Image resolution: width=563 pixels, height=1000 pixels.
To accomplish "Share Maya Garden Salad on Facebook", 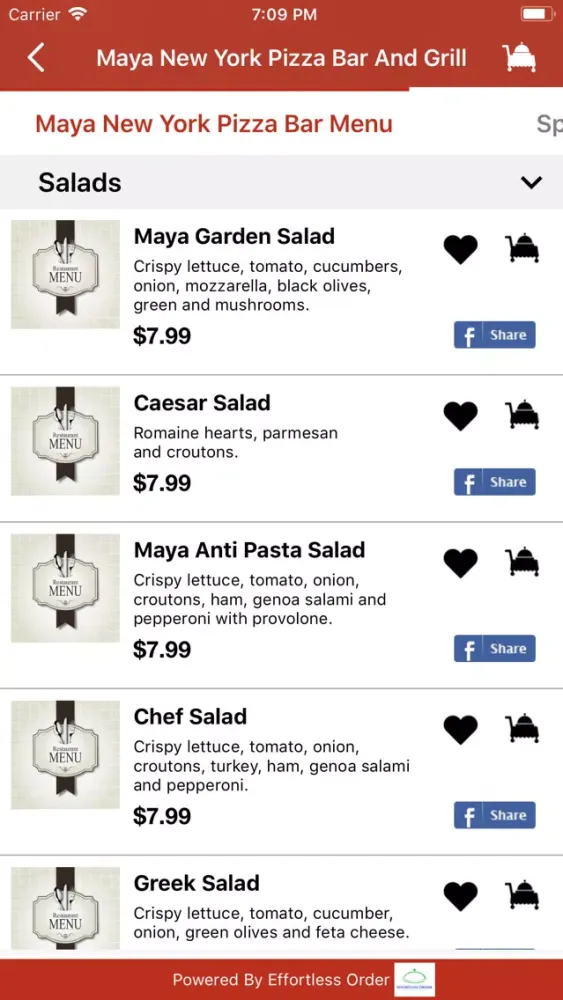I will tap(495, 335).
